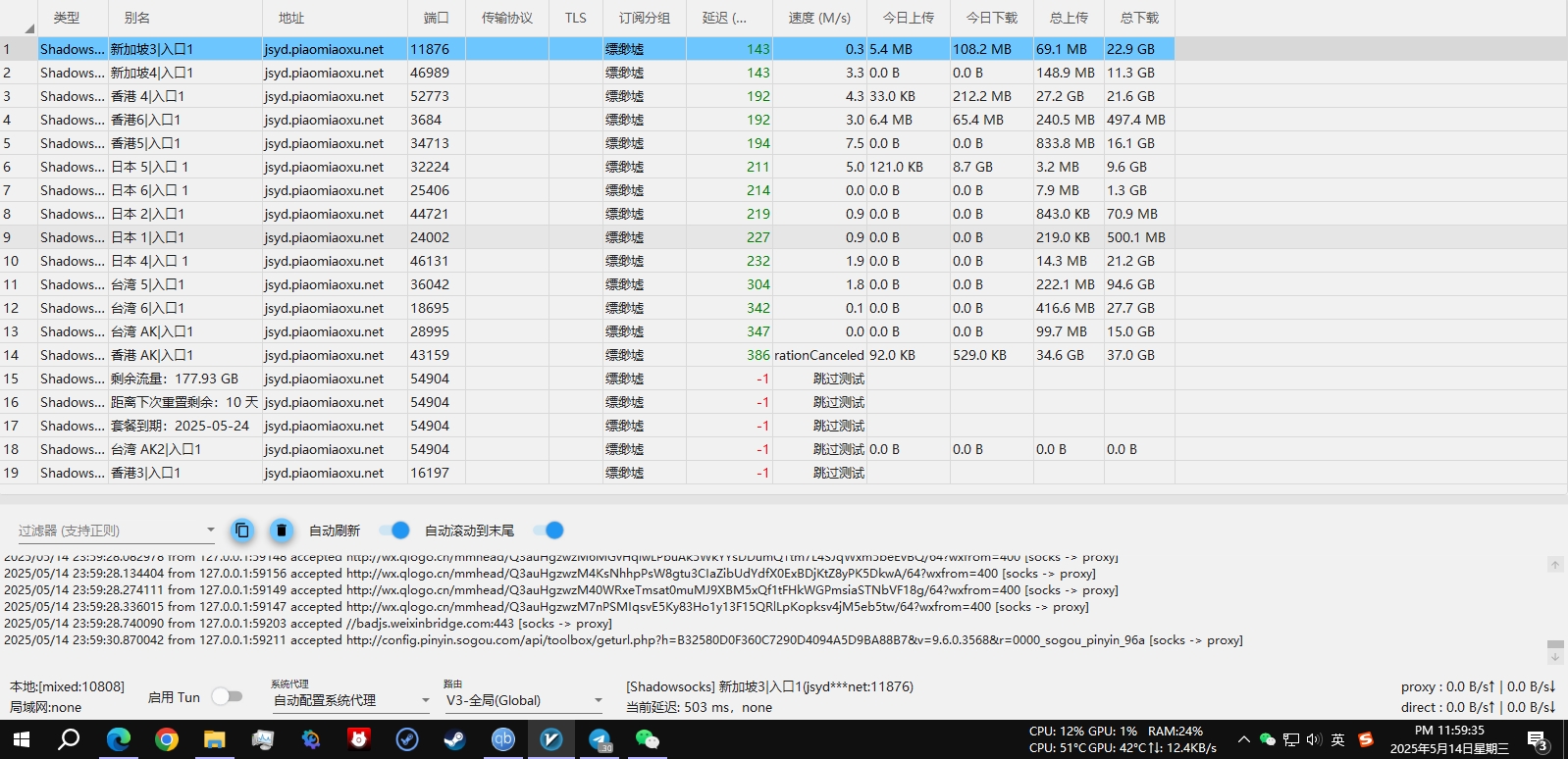
Task: Click the Sogou input method tray icon
Action: 1365,739
